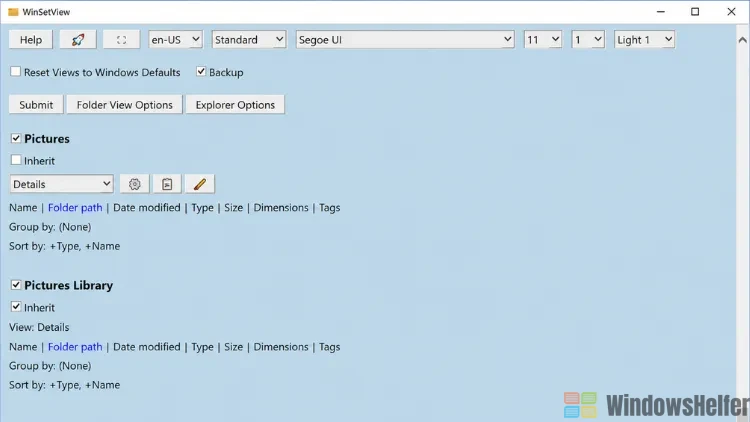750x422 pixels.
Task: Open the Segoe UI font dropdown
Action: point(405,40)
